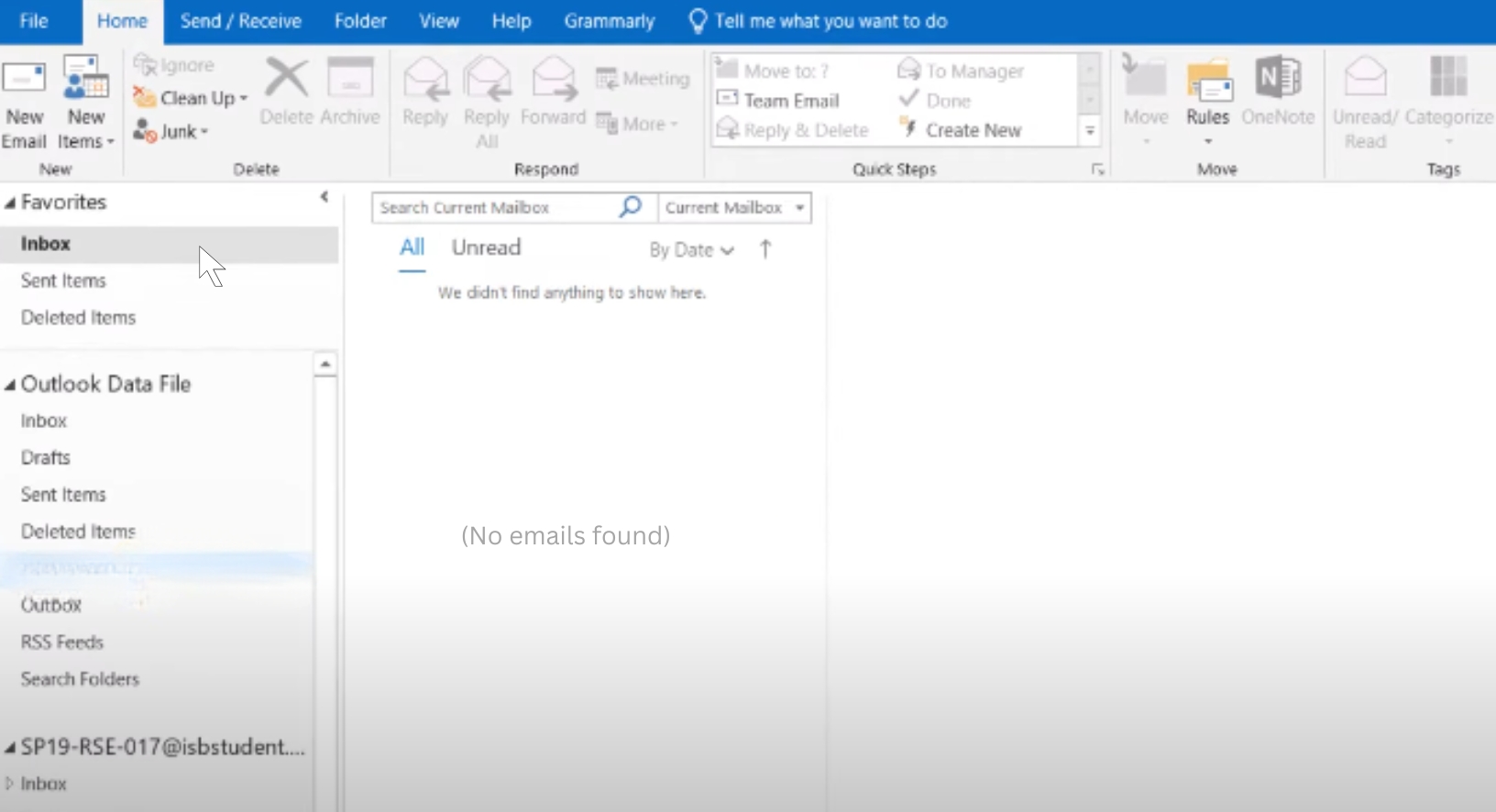Send item to OneNote
The width and height of the screenshot is (1496, 812).
(x=1278, y=92)
